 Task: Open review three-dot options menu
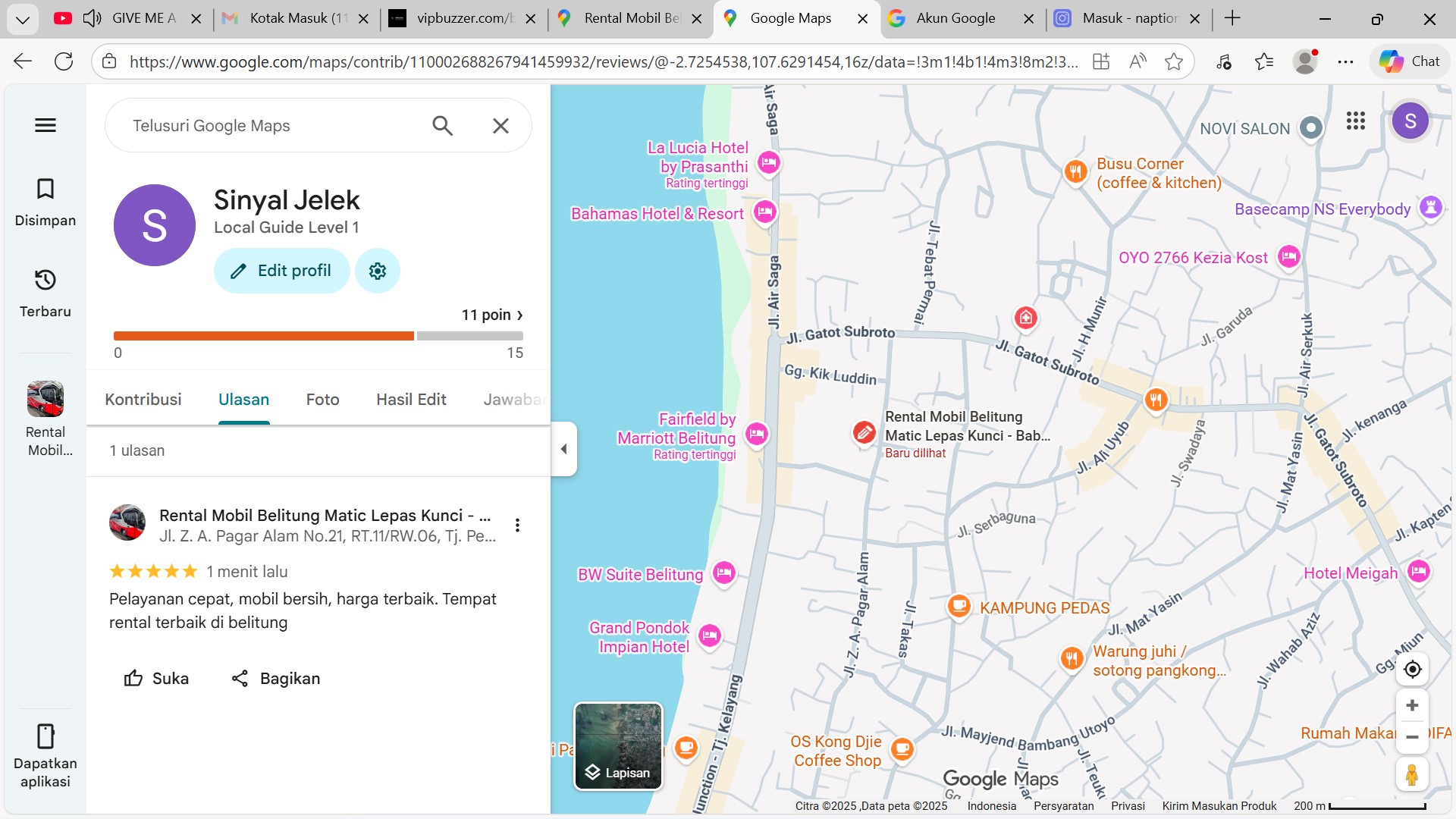click(x=517, y=525)
